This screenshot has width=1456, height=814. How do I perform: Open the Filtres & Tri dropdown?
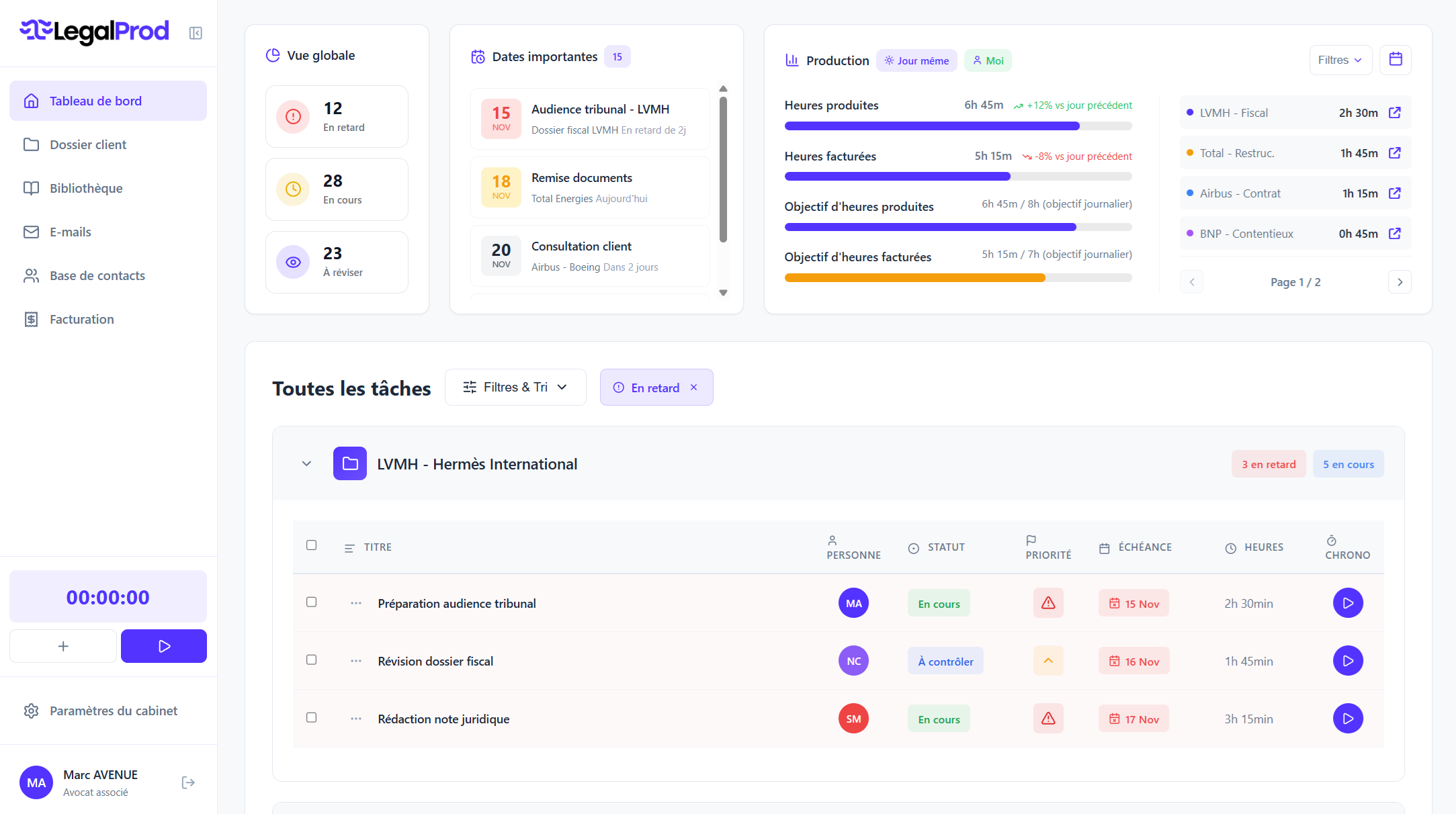515,387
